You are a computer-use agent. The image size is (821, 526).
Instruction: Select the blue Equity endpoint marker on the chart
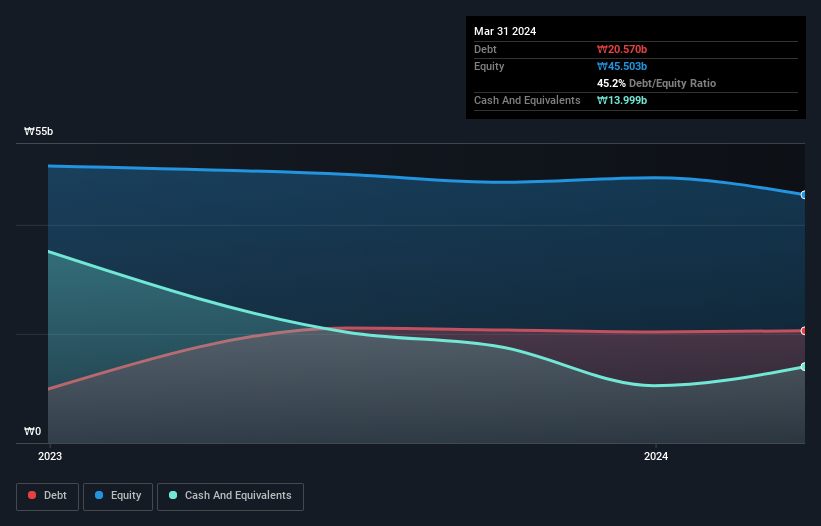click(804, 195)
